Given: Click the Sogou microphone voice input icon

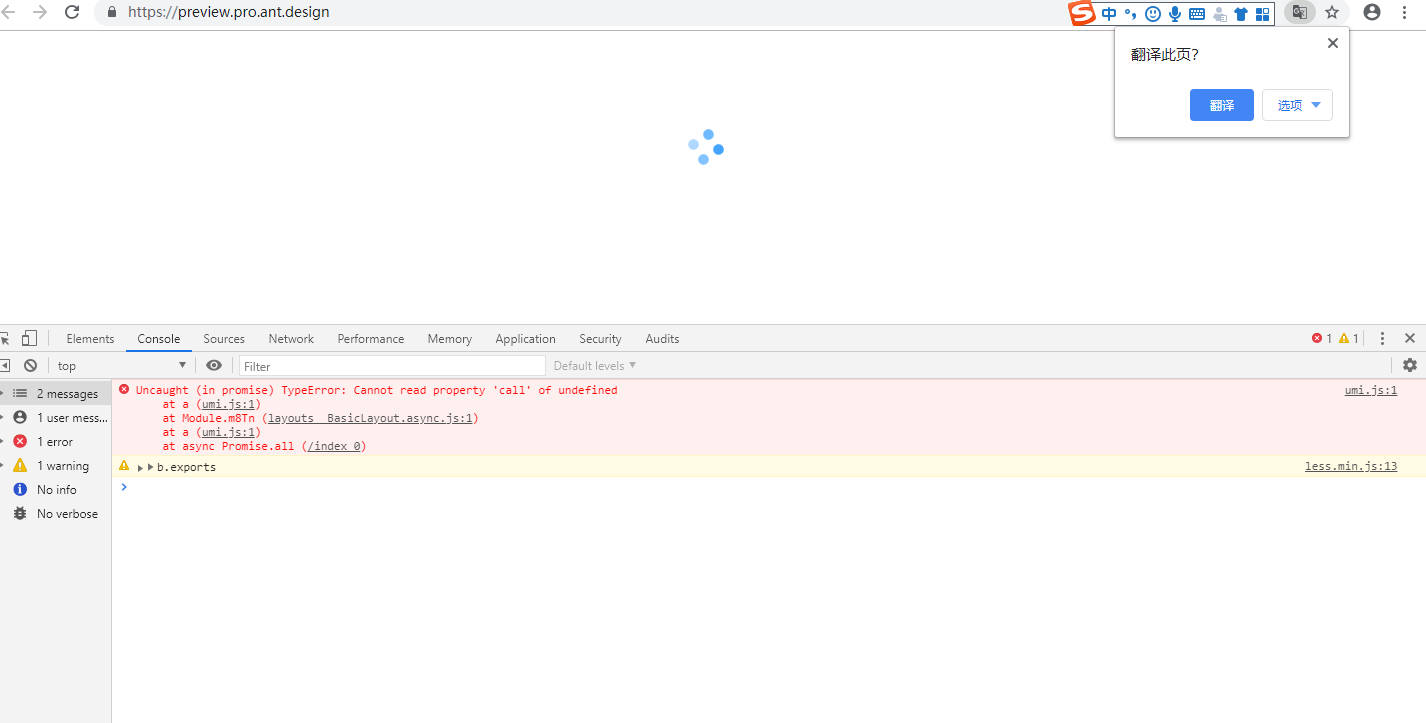Looking at the screenshot, I should coord(1175,14).
